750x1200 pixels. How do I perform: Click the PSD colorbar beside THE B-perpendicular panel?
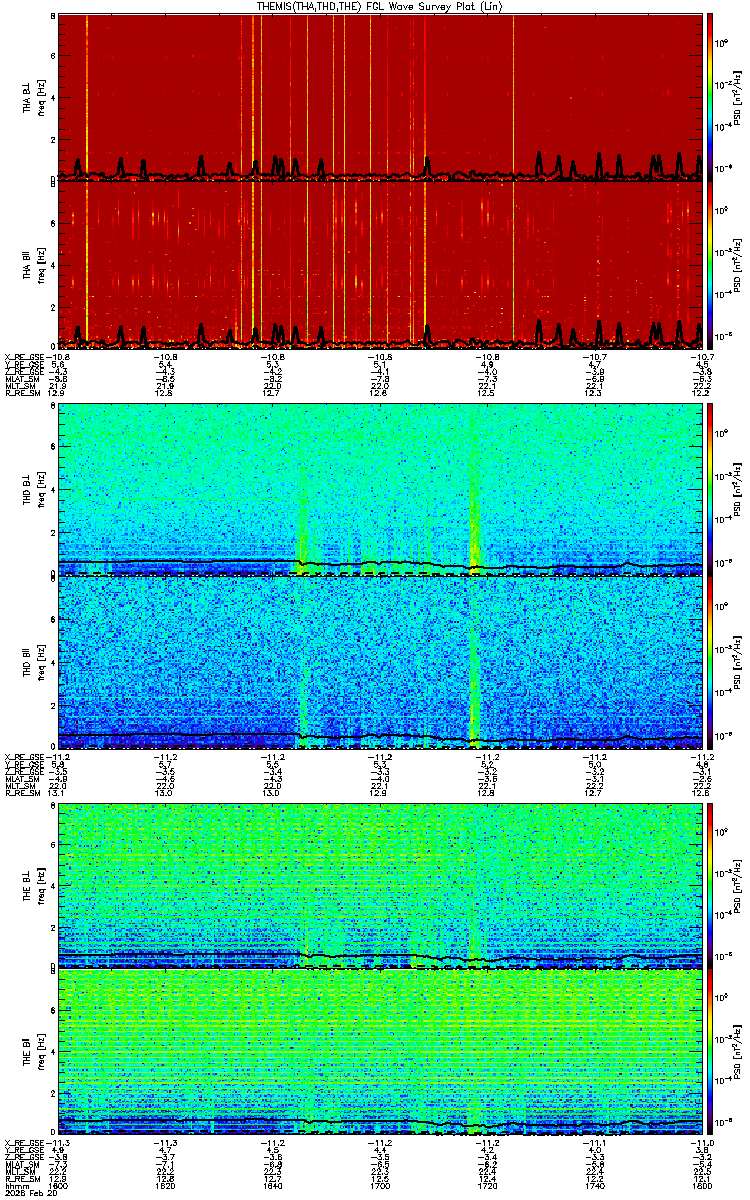point(710,884)
